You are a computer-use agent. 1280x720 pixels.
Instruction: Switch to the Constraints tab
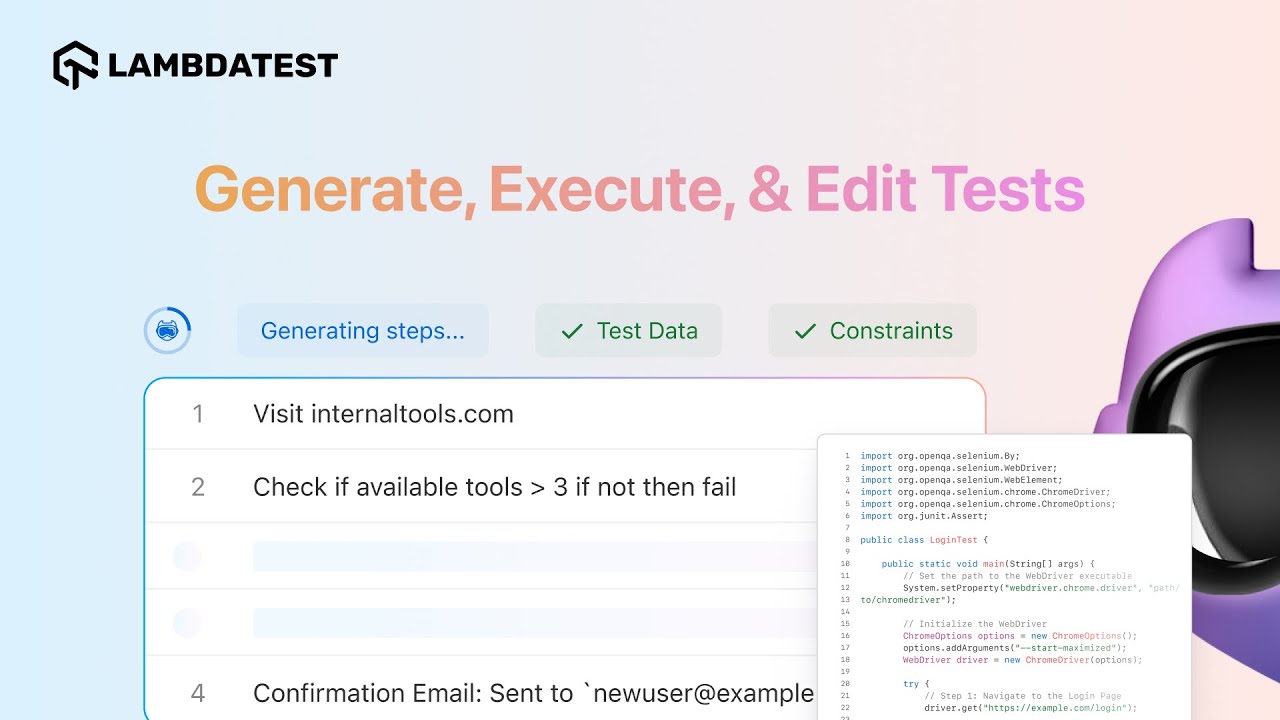872,331
